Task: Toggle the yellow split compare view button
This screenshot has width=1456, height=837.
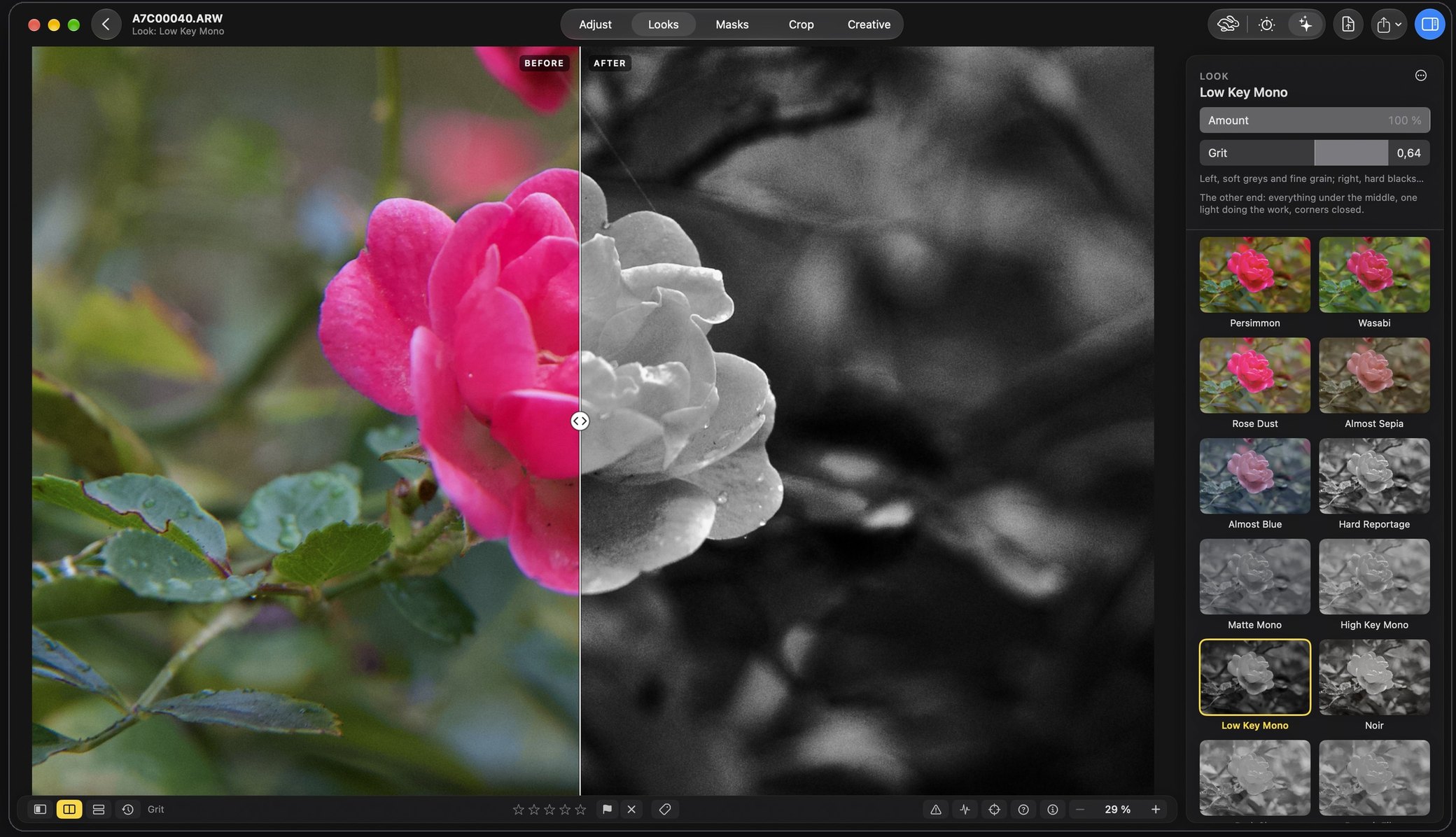Action: click(69, 809)
